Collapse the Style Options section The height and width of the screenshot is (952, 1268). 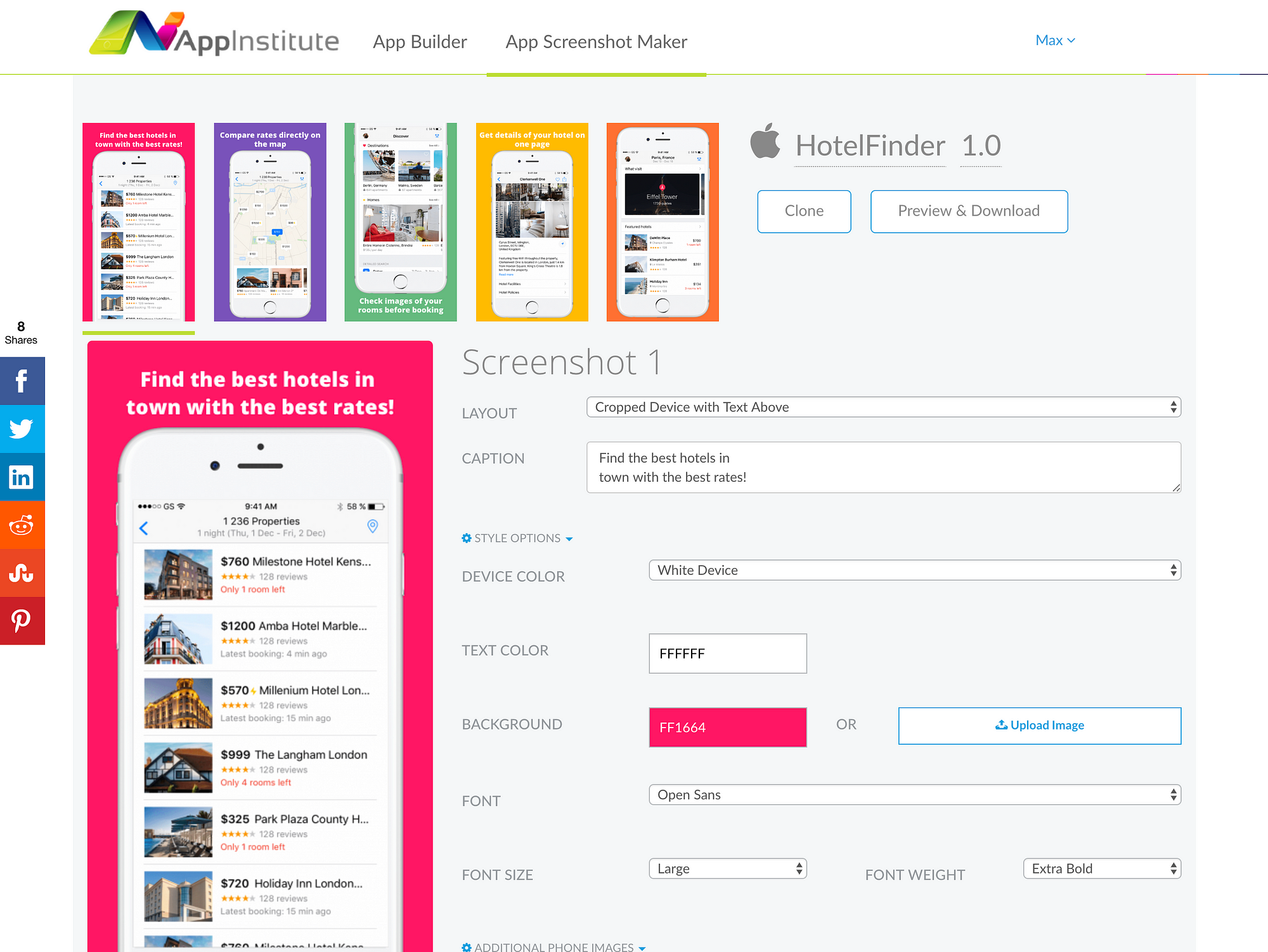click(x=517, y=538)
